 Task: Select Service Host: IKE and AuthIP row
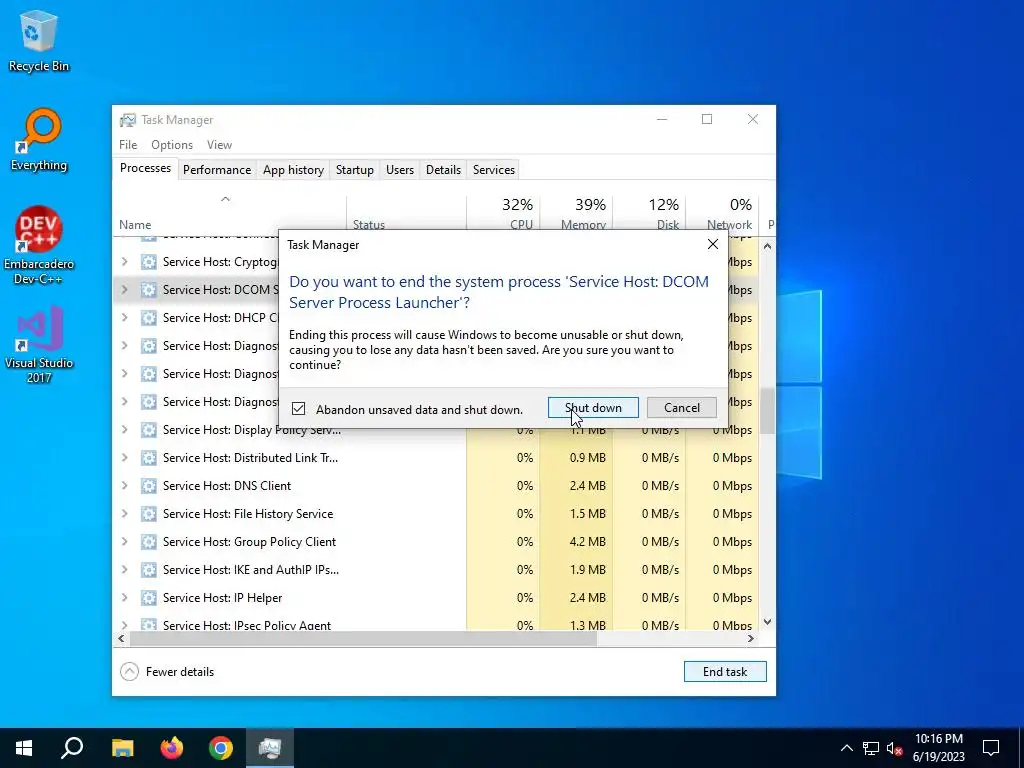pos(436,570)
